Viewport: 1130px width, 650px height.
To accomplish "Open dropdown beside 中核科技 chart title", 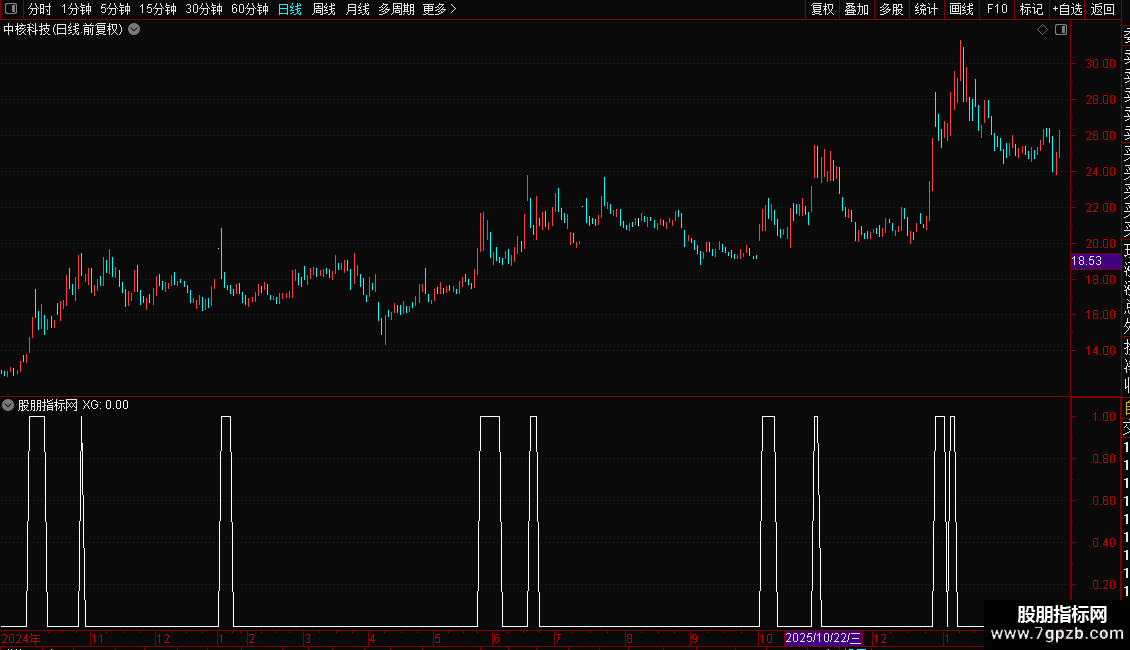I will (134, 30).
